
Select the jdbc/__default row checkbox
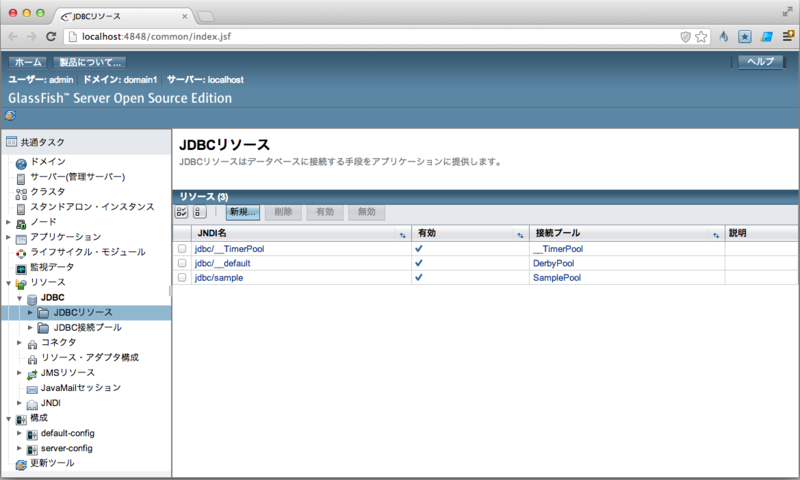tap(182, 263)
